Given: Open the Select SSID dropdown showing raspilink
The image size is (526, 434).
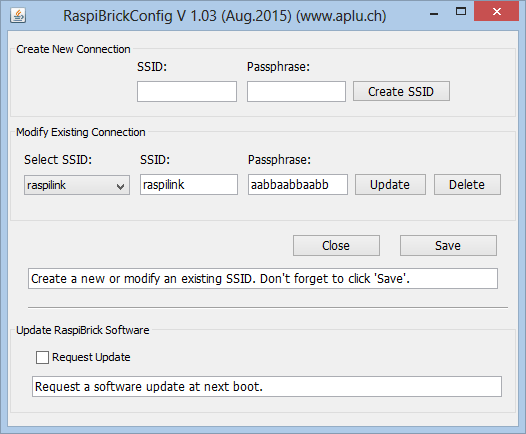Looking at the screenshot, I should [77, 185].
